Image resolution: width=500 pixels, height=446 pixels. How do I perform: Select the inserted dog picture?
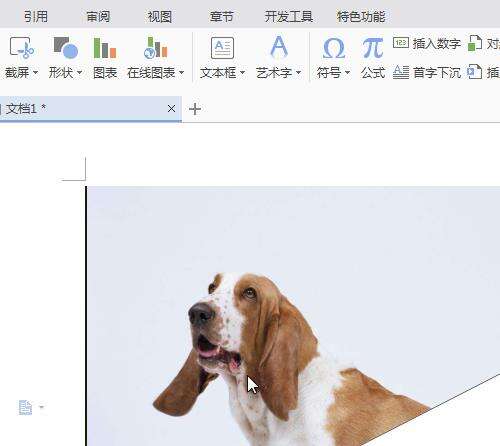coord(293,316)
